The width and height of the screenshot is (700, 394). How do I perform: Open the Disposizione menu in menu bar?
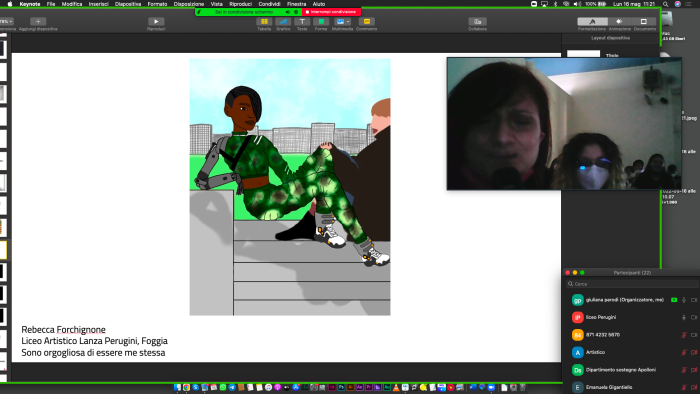click(x=189, y=4)
